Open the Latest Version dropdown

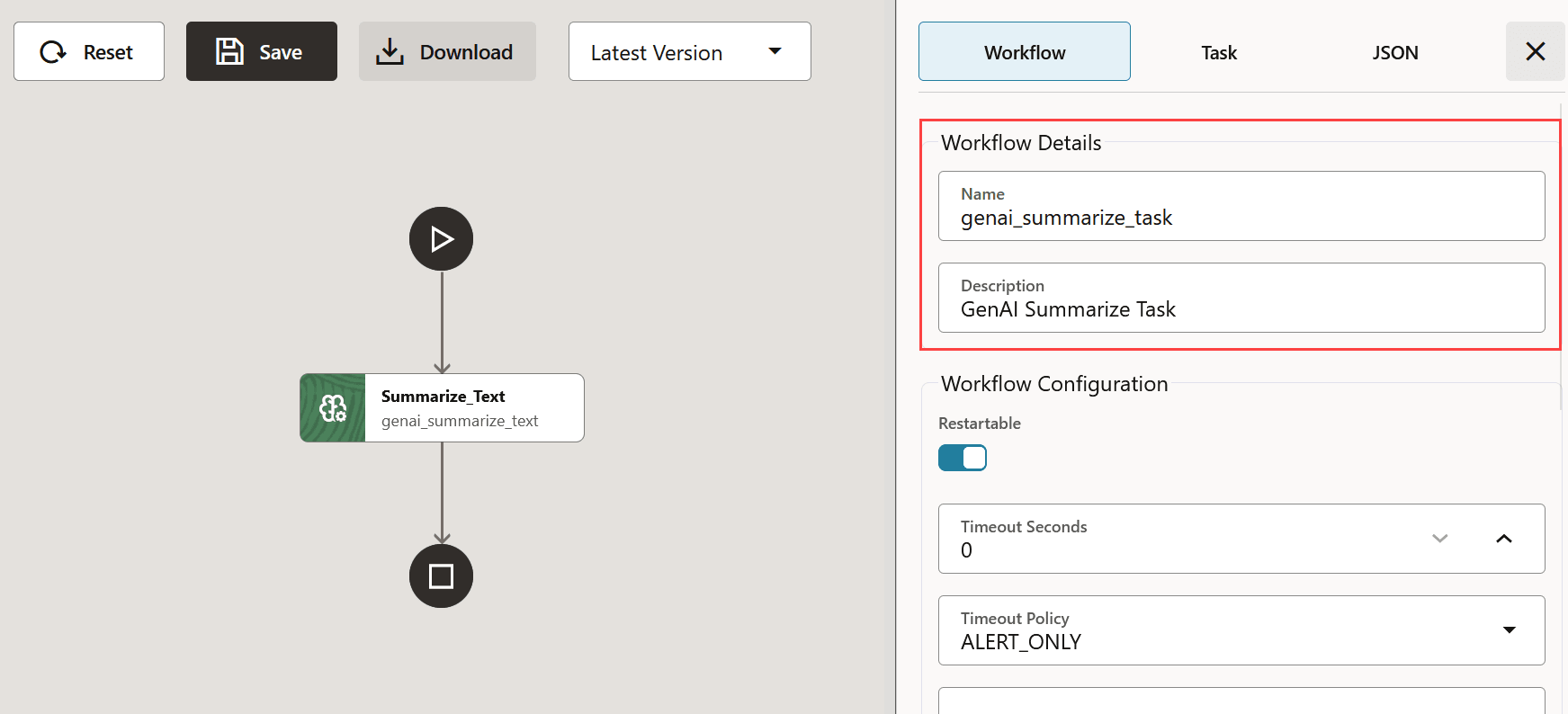point(690,51)
